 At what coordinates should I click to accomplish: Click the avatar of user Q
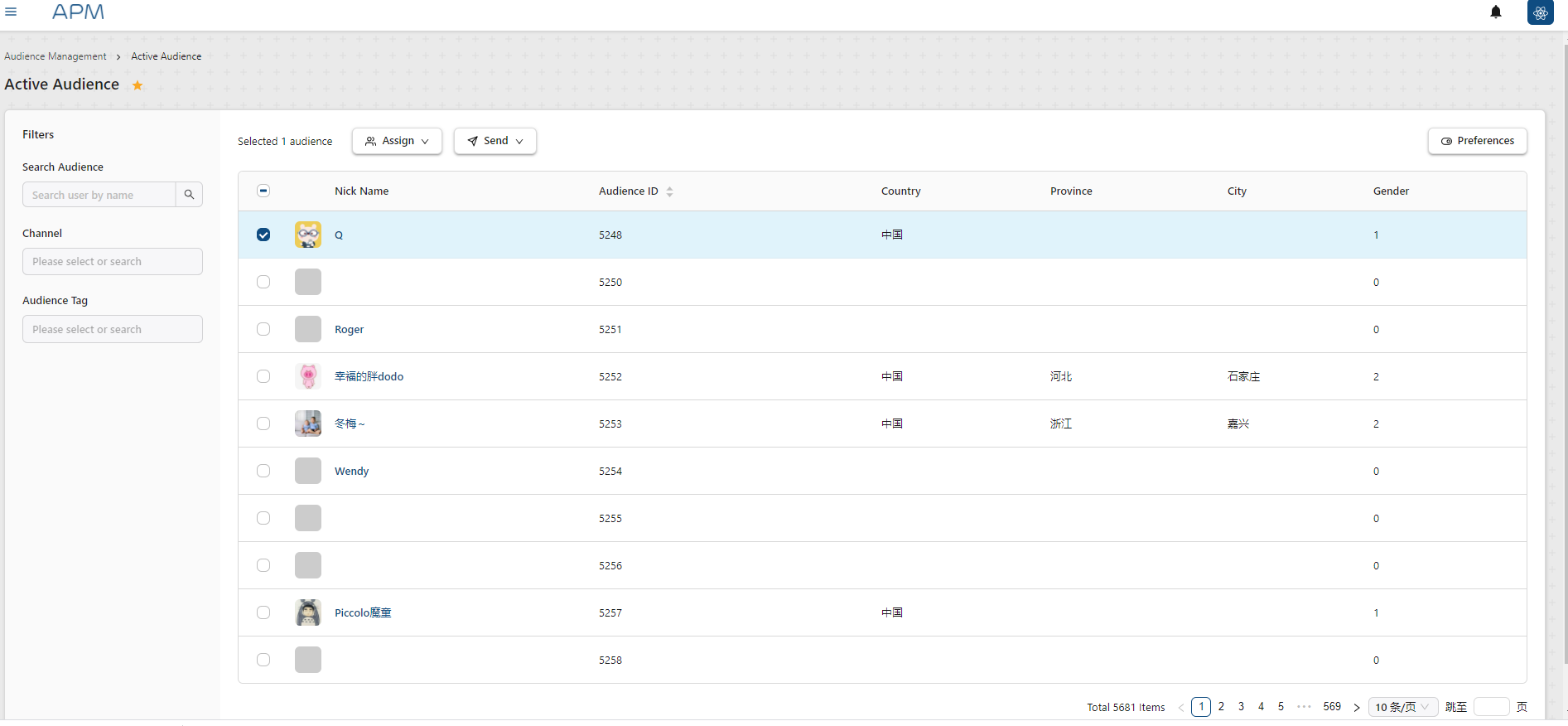click(308, 235)
